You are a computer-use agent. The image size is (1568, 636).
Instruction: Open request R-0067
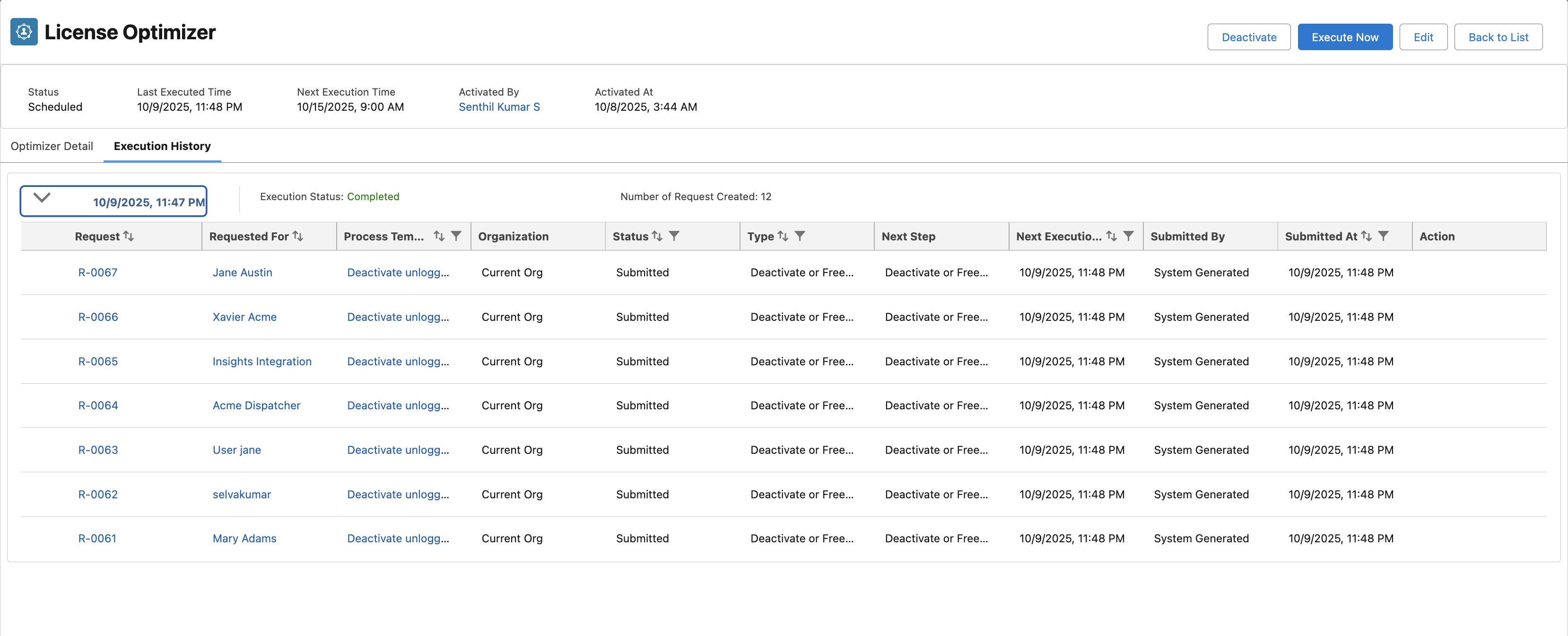97,272
